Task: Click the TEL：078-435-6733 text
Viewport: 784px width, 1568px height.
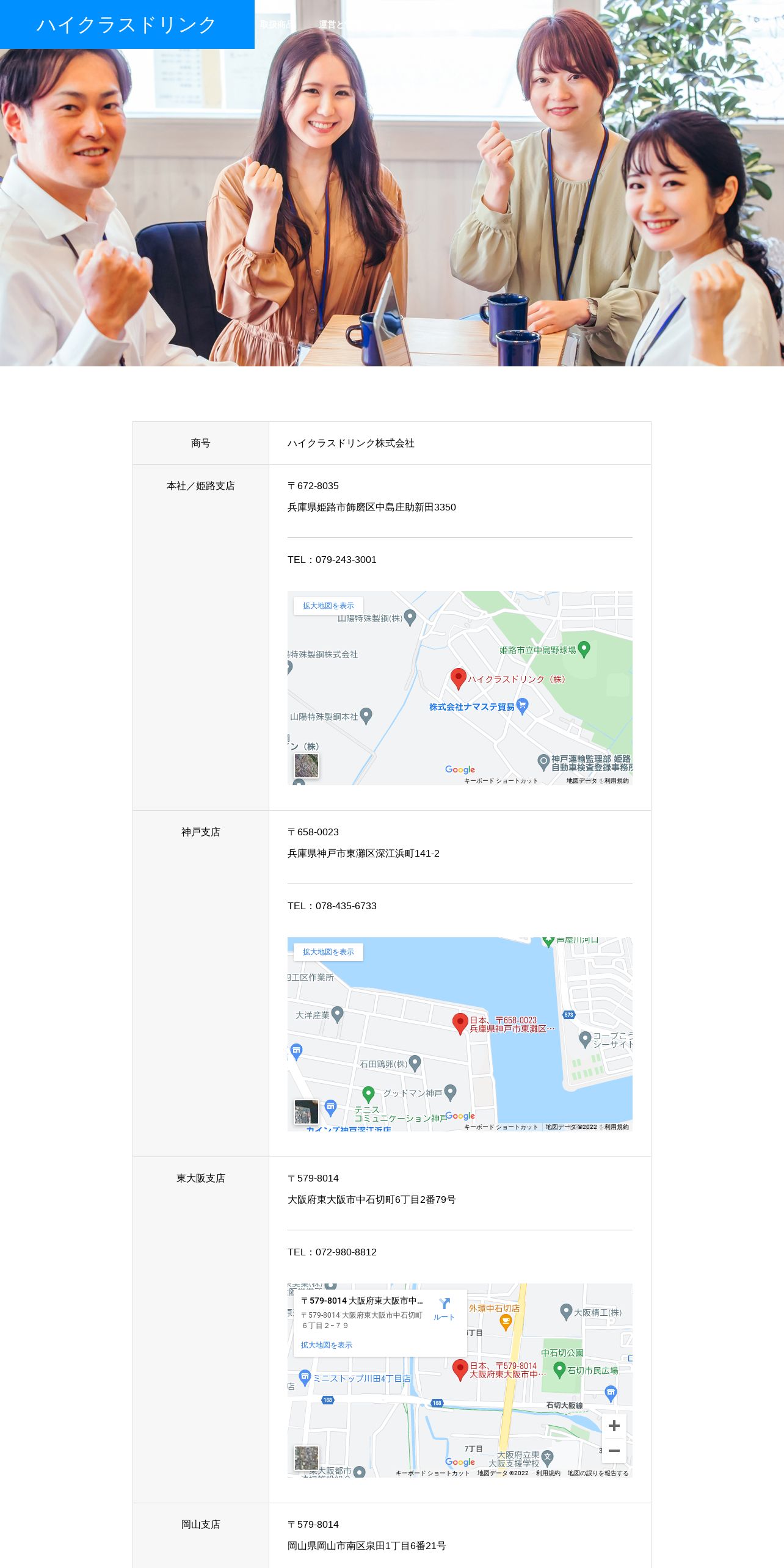Action: tap(332, 906)
